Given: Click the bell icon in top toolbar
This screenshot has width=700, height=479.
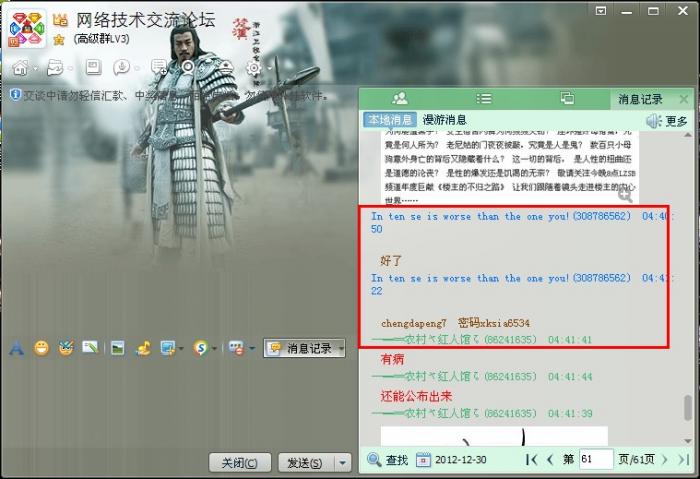Looking at the screenshot, I should [225, 67].
